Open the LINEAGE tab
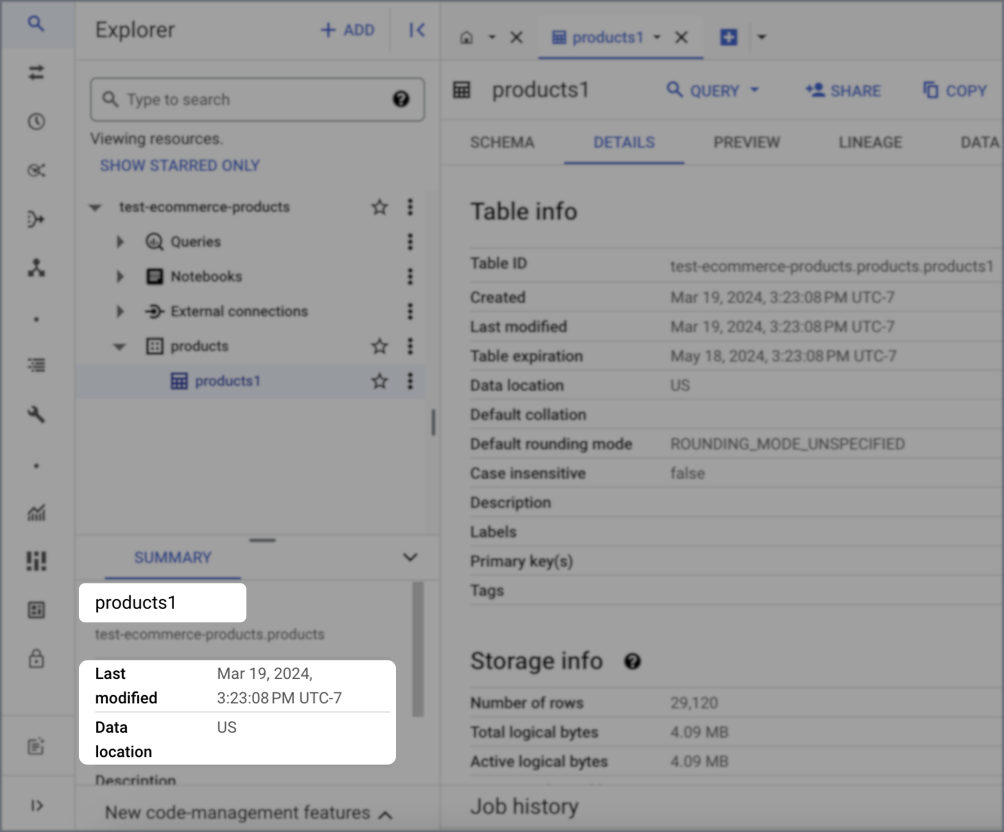The width and height of the screenshot is (1004, 832). pos(869,142)
